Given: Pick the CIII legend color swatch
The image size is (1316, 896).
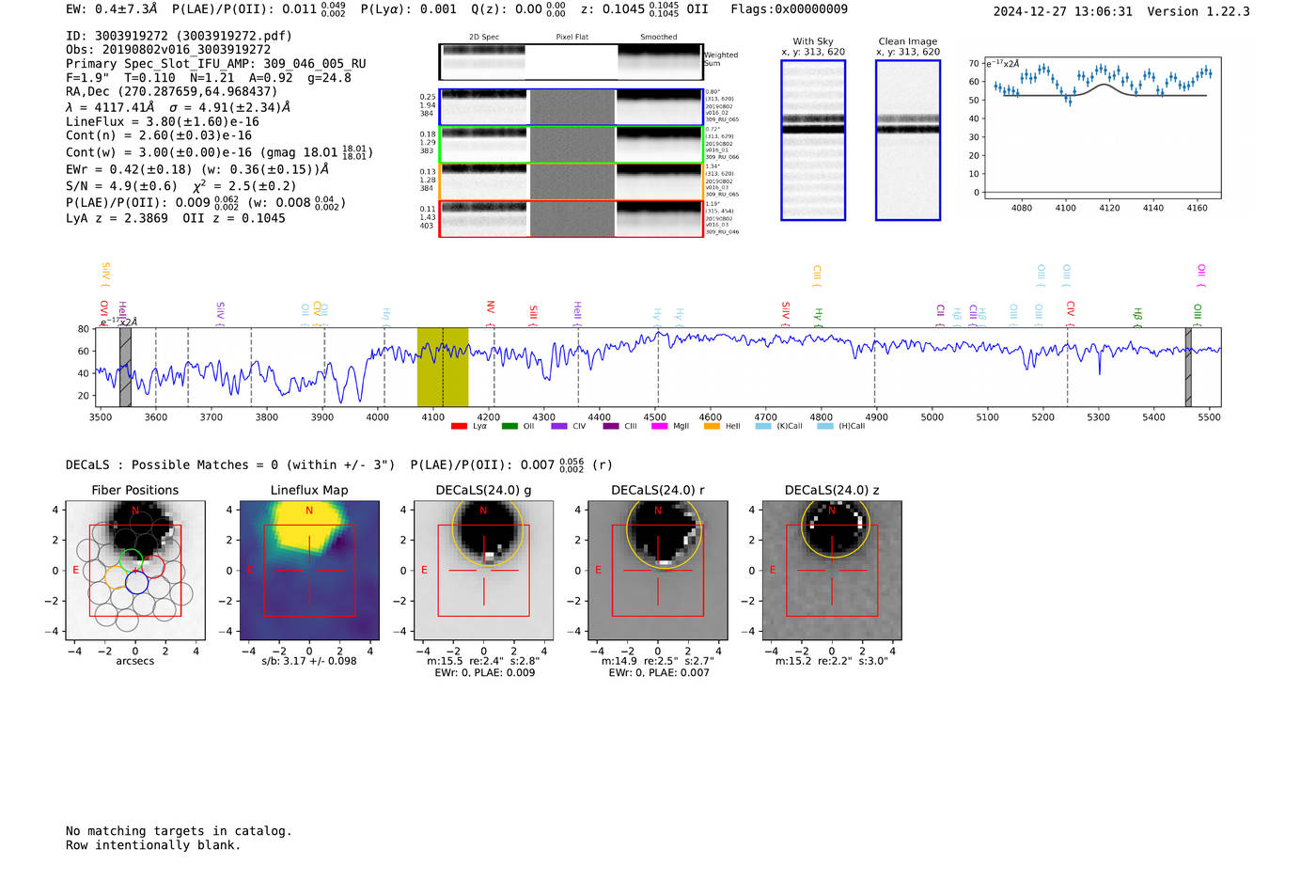Looking at the screenshot, I should pos(611,426).
